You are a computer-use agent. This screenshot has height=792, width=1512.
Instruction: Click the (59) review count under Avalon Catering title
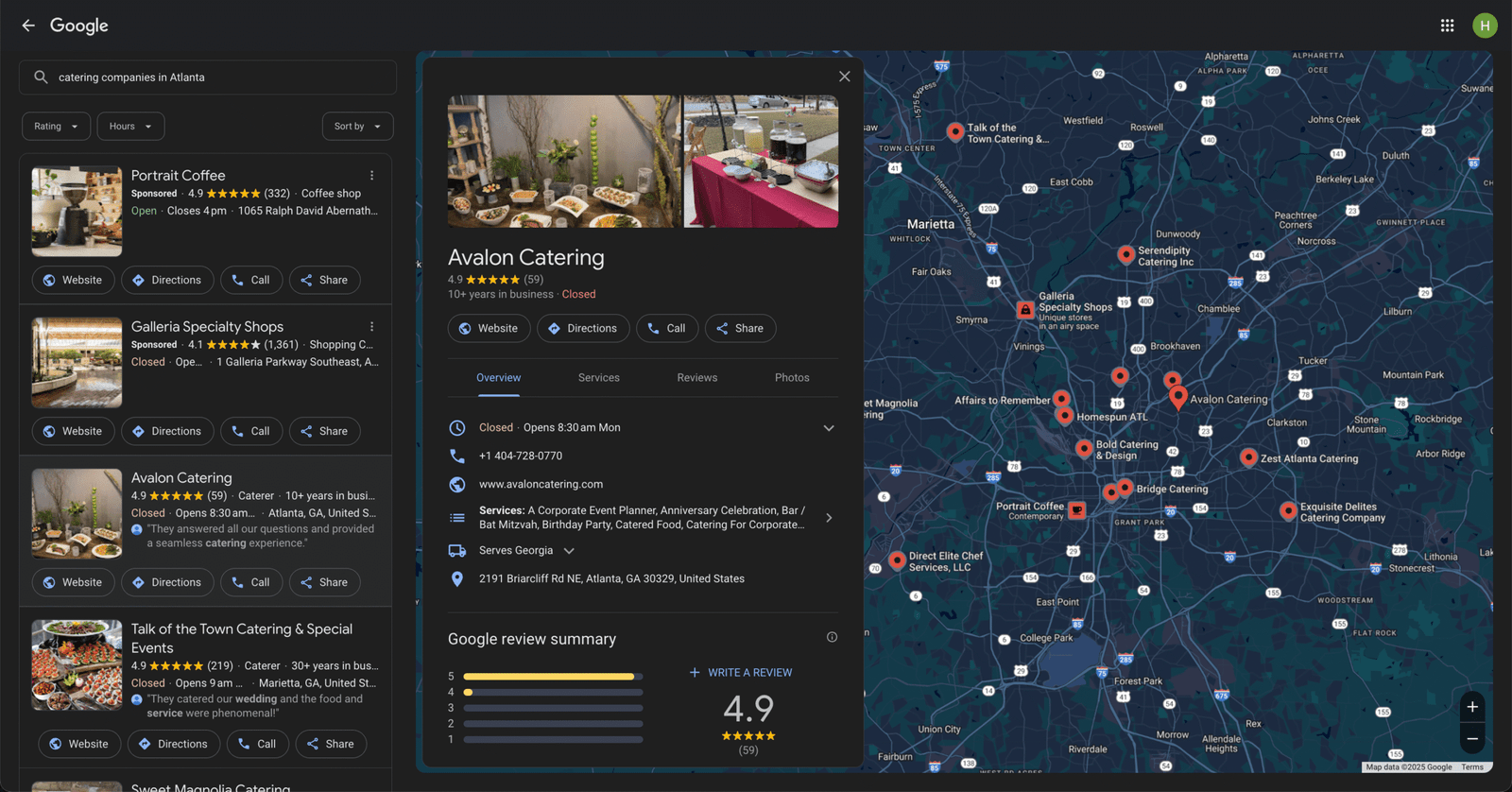[x=534, y=280]
